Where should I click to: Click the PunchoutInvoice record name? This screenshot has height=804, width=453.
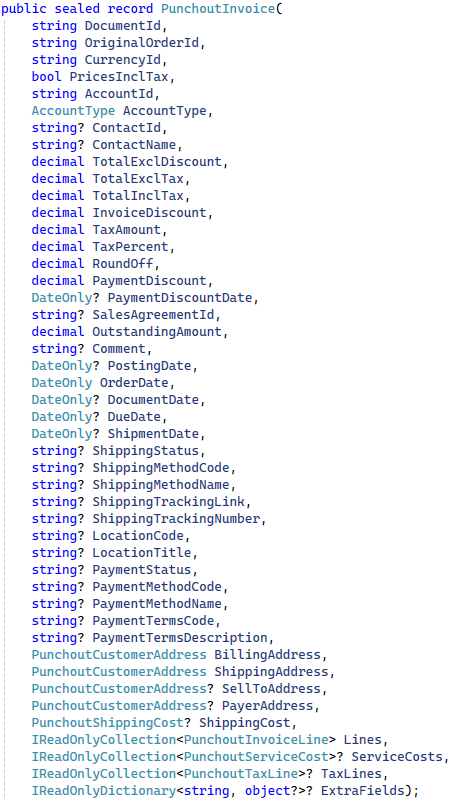218,9
